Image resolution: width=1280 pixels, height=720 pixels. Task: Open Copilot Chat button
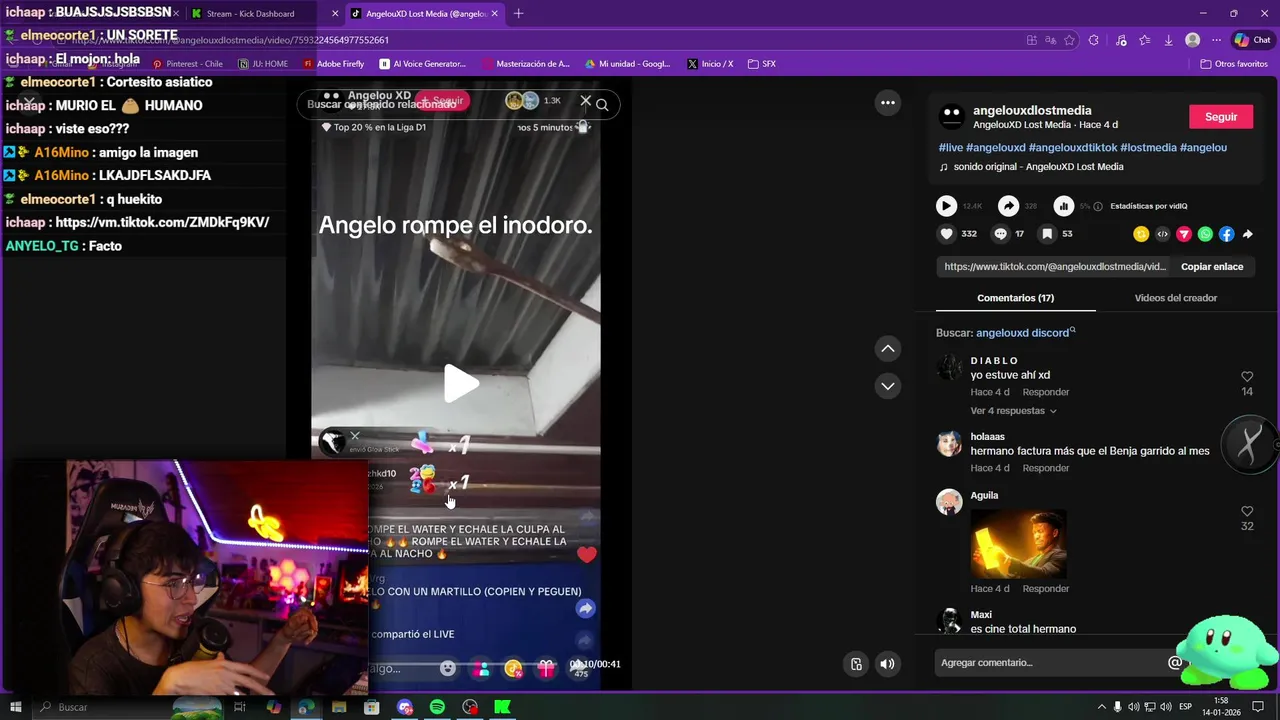[1254, 40]
